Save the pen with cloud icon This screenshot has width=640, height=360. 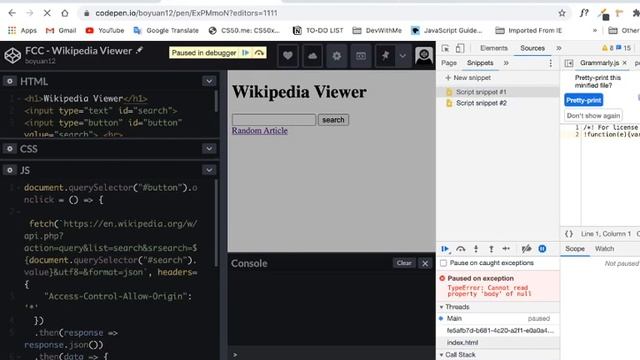pyautogui.click(x=312, y=56)
